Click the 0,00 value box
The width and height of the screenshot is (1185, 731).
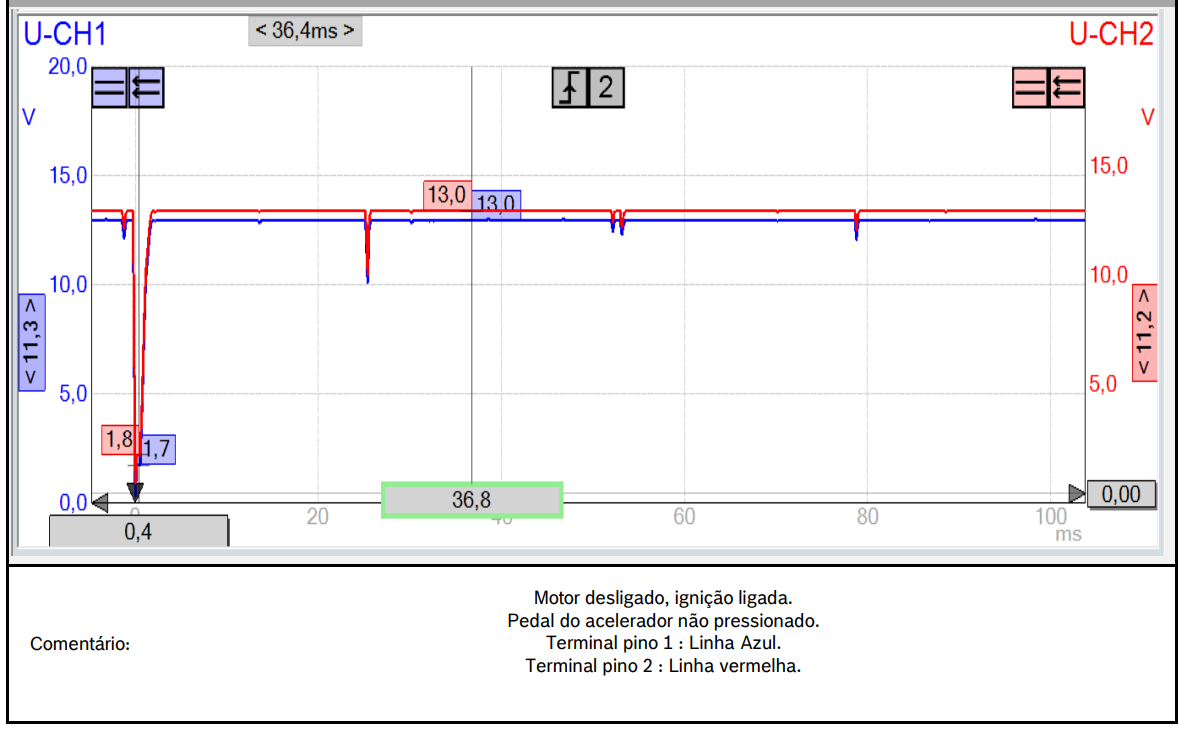point(1121,494)
